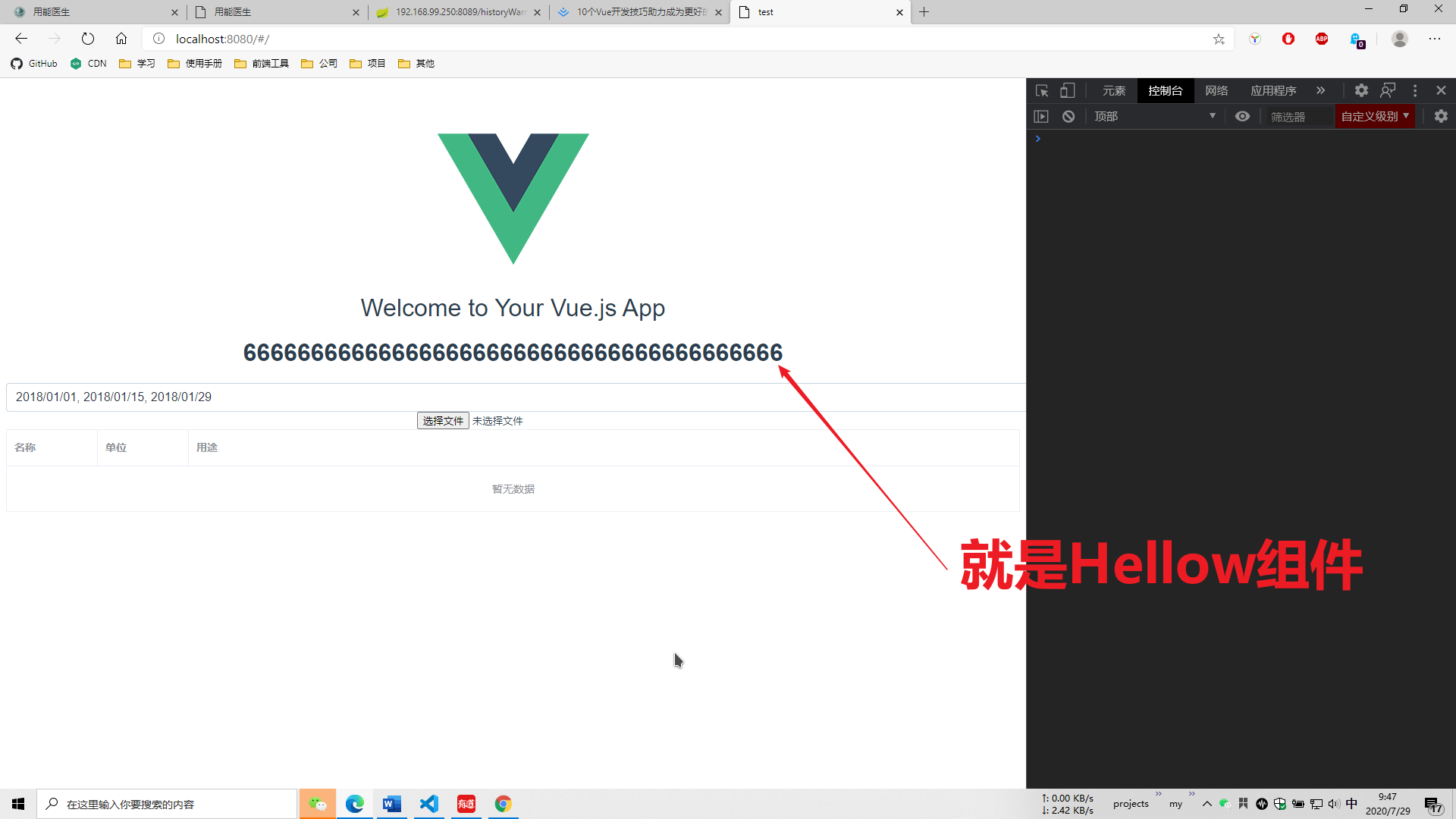Image resolution: width=1456 pixels, height=819 pixels.
Task: Toggle visibility eye icon in DevTools
Action: (1242, 116)
